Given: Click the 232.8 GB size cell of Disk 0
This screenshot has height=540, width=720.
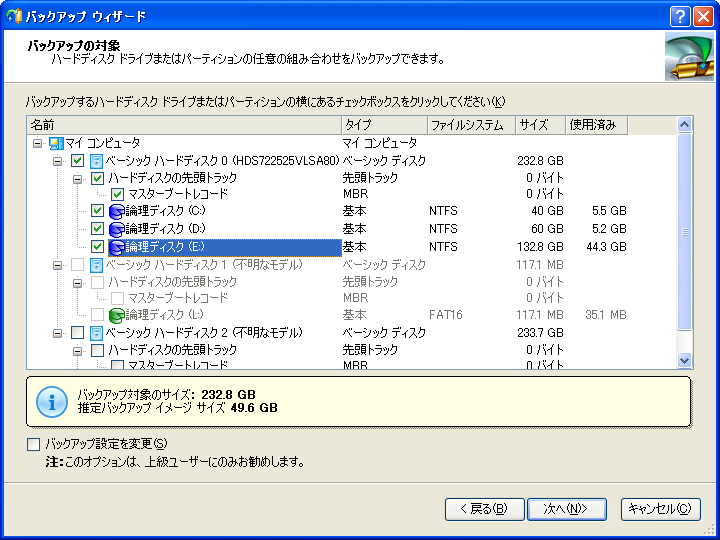Looking at the screenshot, I should pos(540,161).
